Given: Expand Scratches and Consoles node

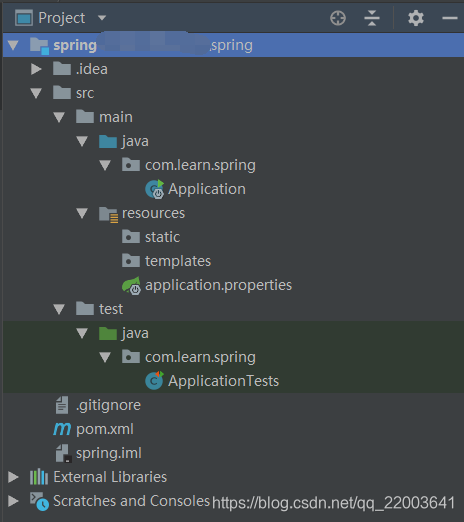Looking at the screenshot, I should [x=13, y=501].
